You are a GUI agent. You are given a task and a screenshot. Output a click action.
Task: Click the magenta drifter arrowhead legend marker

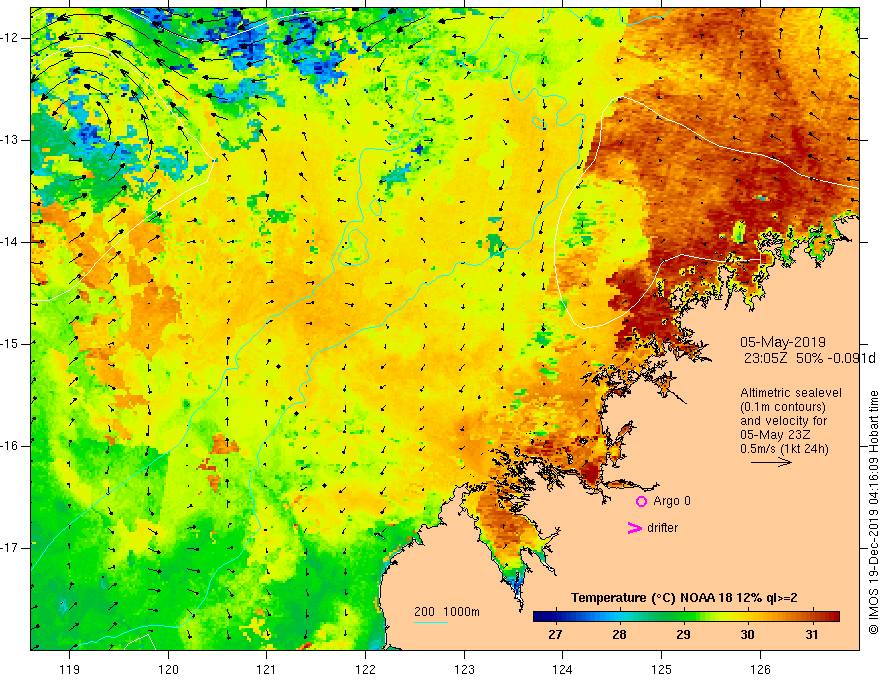tap(634, 528)
